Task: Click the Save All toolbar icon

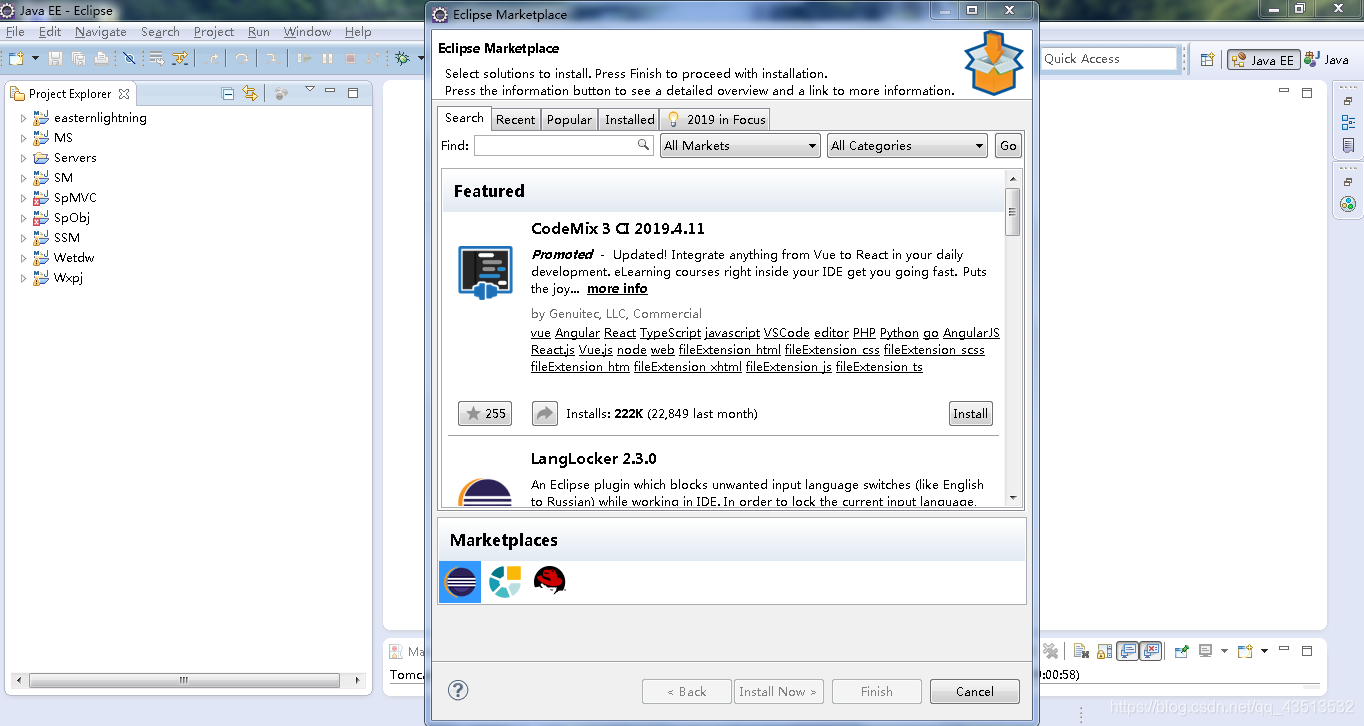Action: pos(78,59)
